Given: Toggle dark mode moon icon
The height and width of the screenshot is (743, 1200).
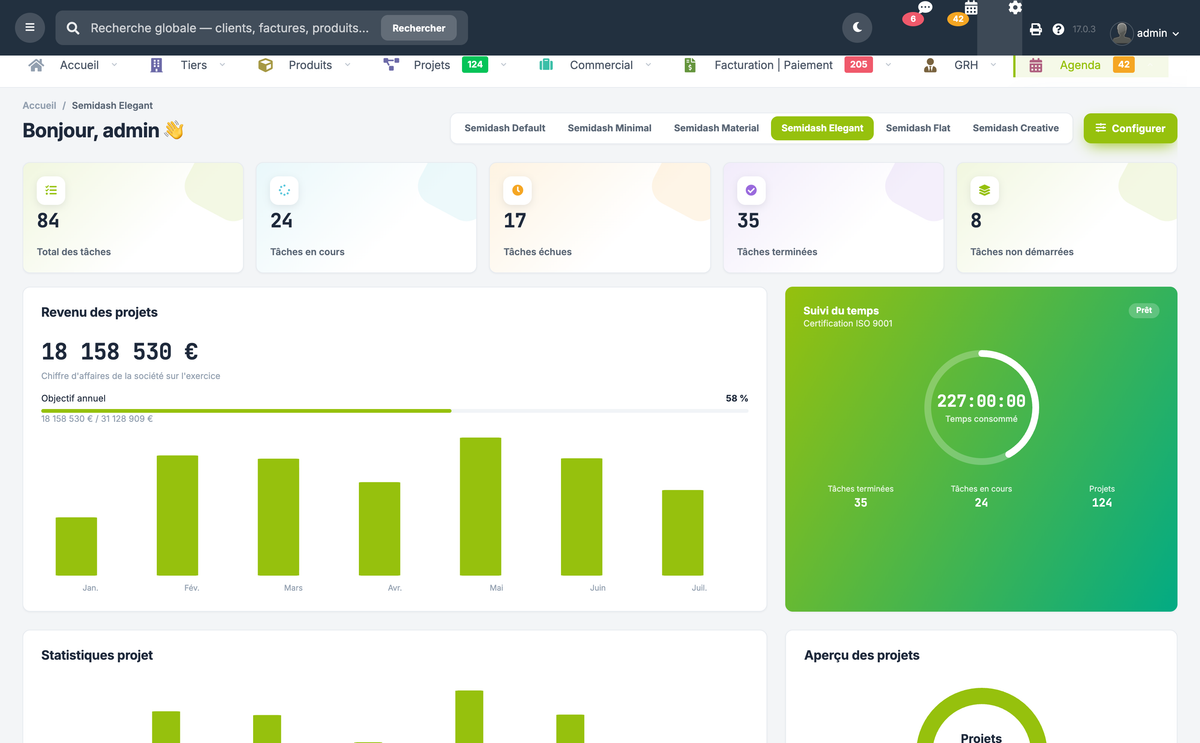Looking at the screenshot, I should click(x=857, y=28).
